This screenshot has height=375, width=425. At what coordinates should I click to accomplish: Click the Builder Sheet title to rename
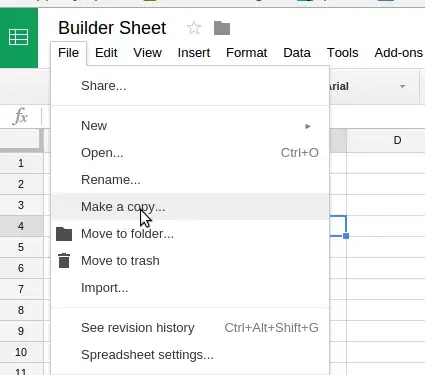112,28
